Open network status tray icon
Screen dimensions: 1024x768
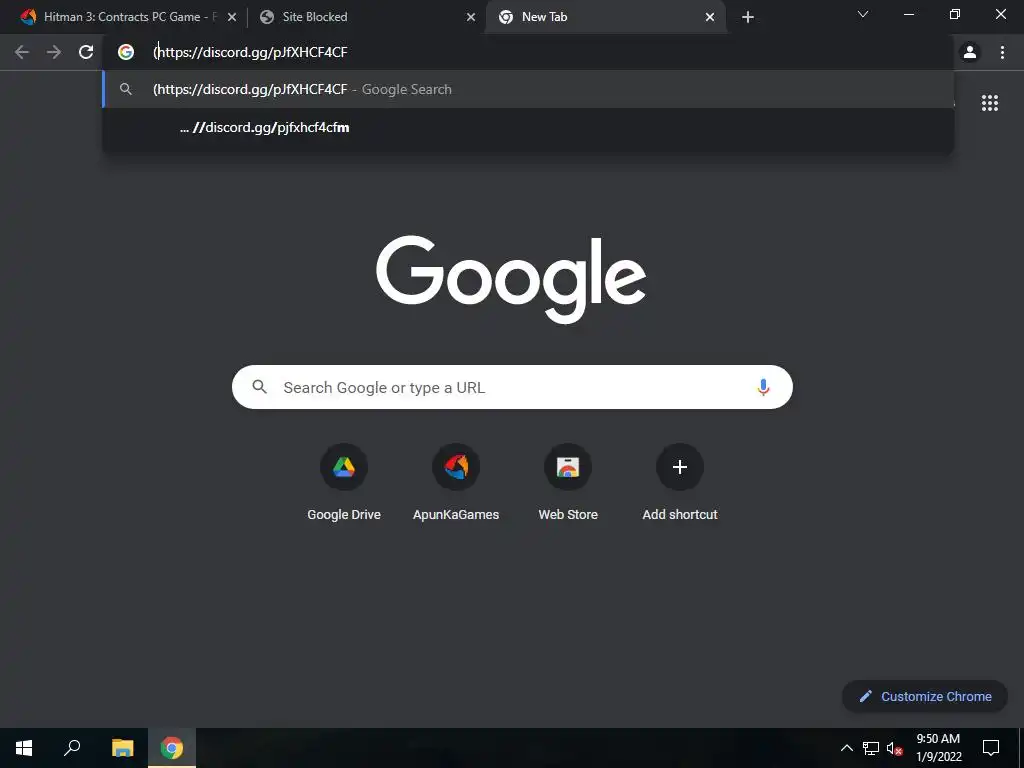tap(871, 748)
